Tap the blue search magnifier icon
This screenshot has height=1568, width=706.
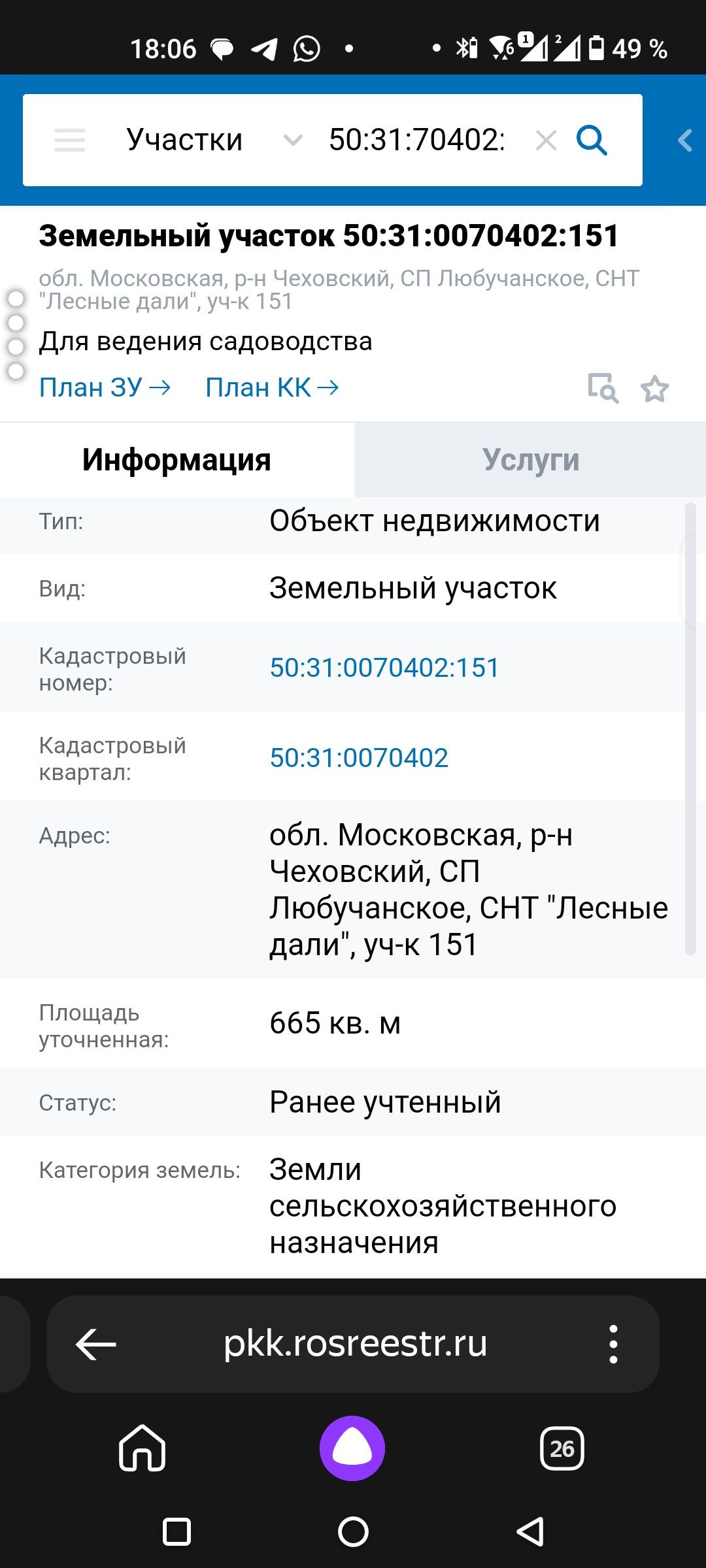click(592, 140)
